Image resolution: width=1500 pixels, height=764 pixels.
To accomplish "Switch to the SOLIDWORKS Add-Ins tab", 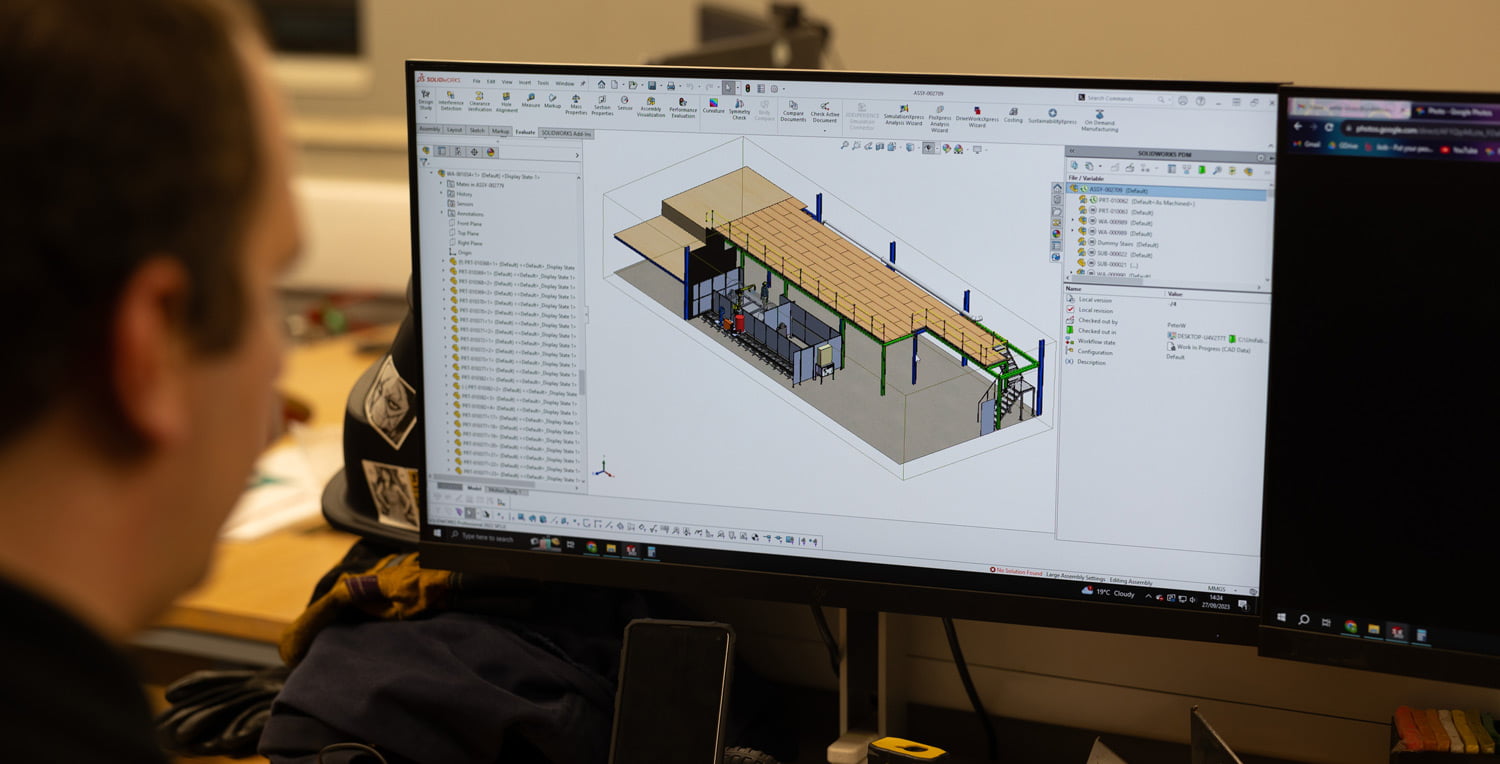I will [x=566, y=133].
